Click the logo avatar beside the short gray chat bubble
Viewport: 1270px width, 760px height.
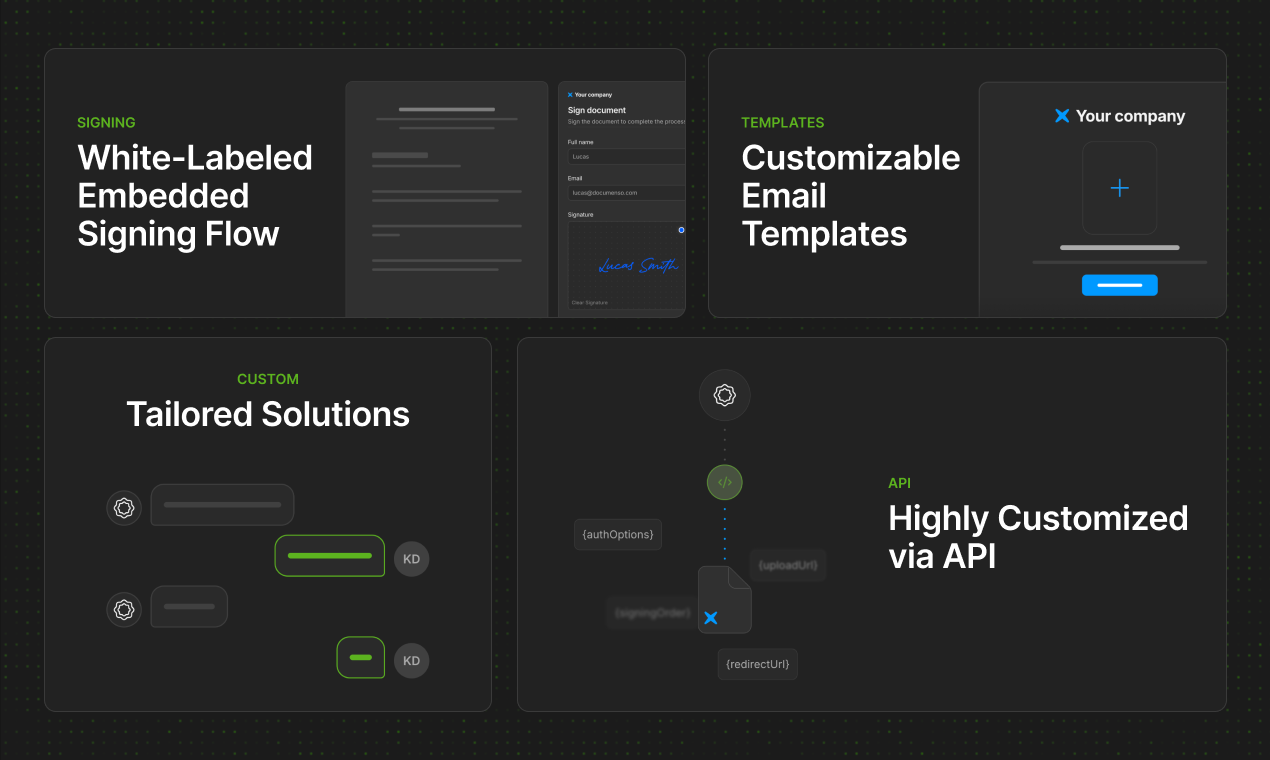pos(124,609)
